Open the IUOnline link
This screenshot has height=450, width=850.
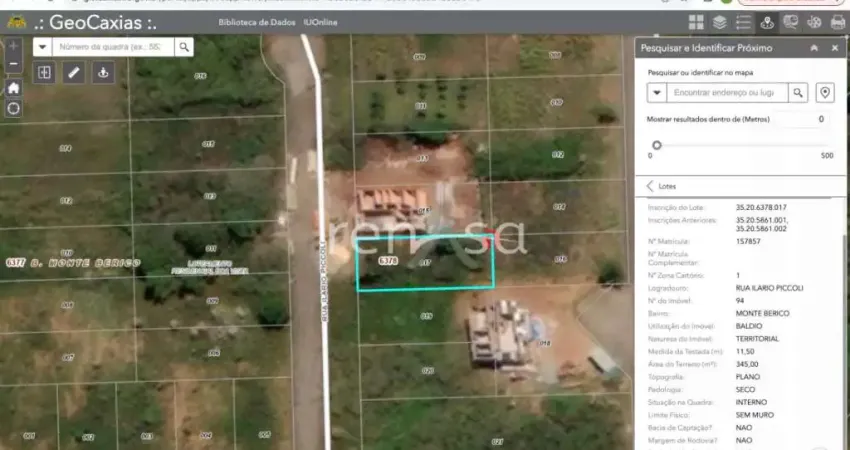point(320,22)
